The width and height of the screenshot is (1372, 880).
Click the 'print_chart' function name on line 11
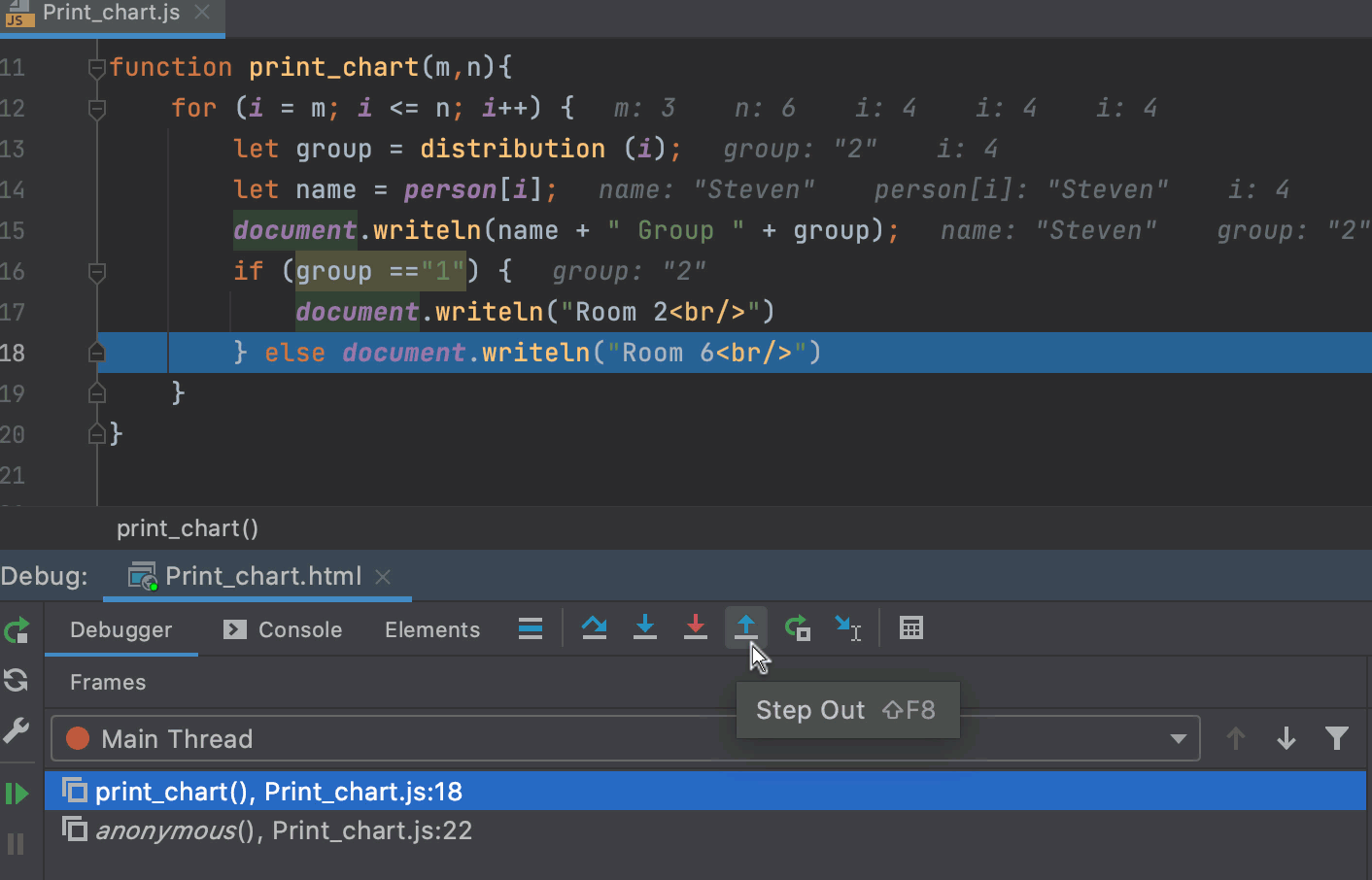[x=333, y=67]
